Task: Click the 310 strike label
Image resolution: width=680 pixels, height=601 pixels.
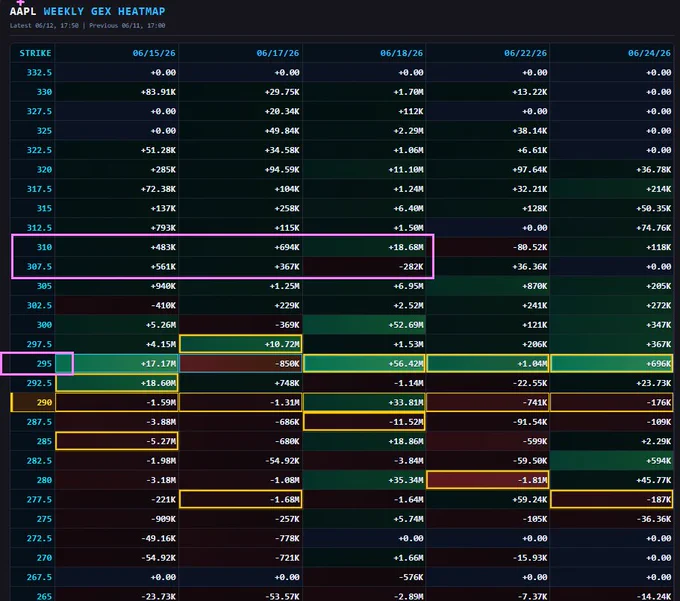Action: coord(44,247)
